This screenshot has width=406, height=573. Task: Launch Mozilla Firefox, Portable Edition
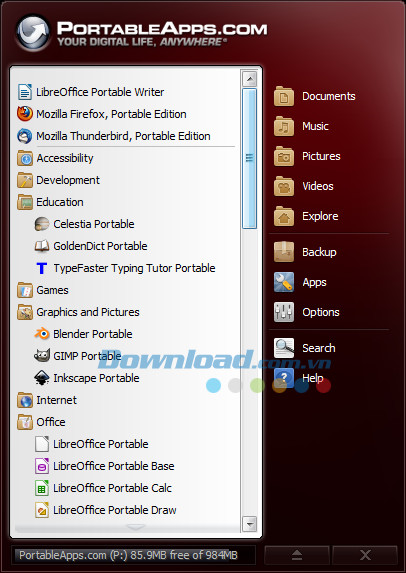click(x=102, y=114)
